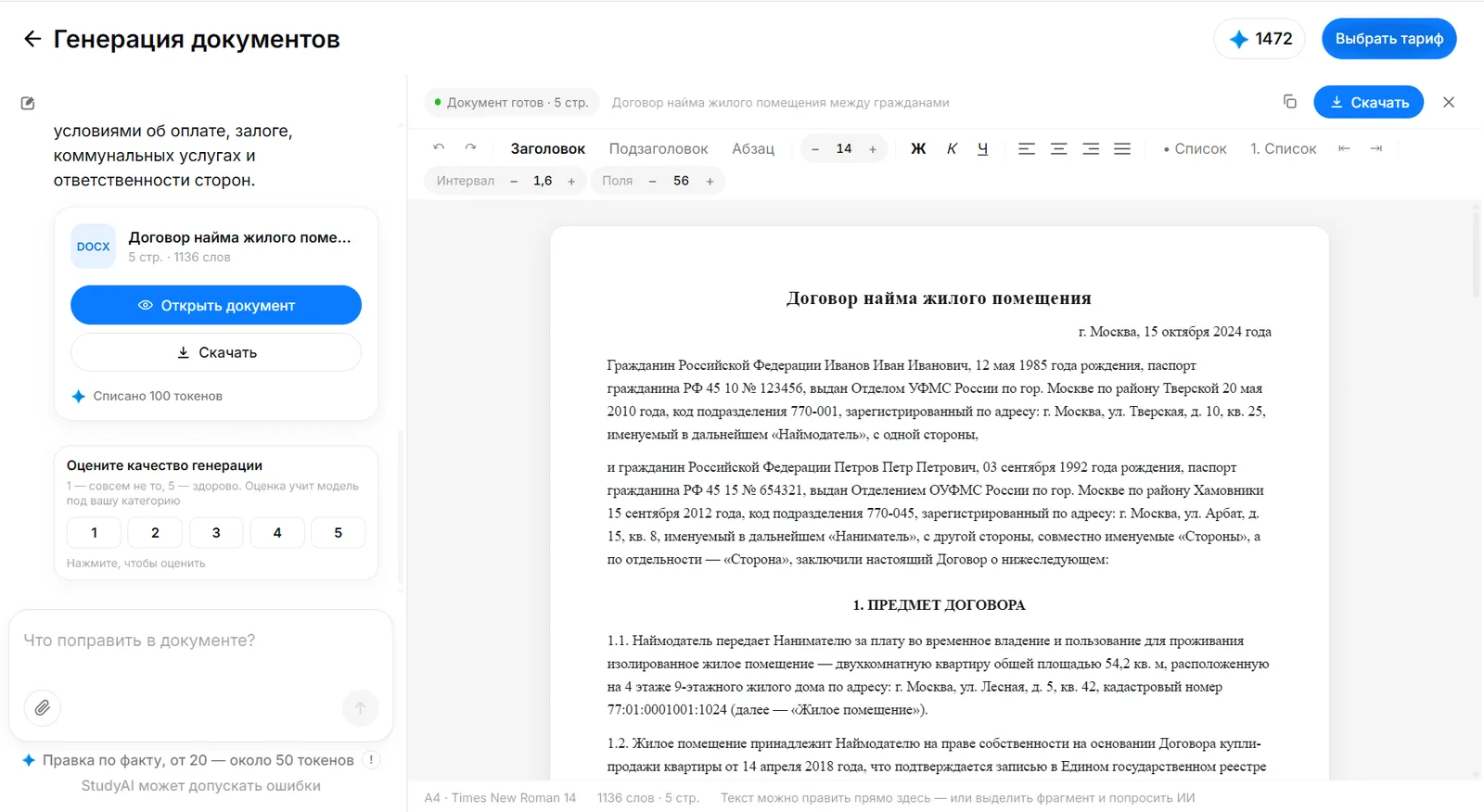Image resolution: width=1484 pixels, height=812 pixels.
Task: Toggle underline formatting (Ч)
Action: 982,148
